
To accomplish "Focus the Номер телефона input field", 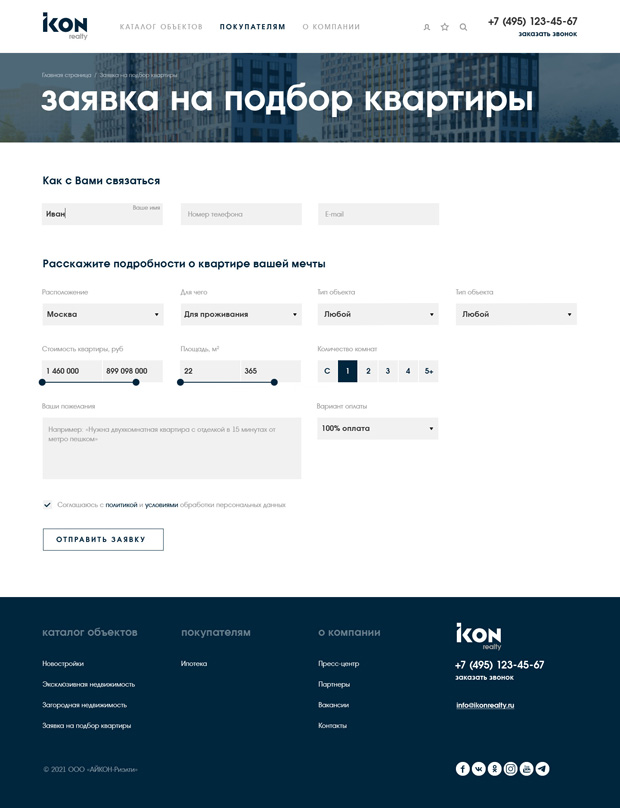I will coord(241,214).
